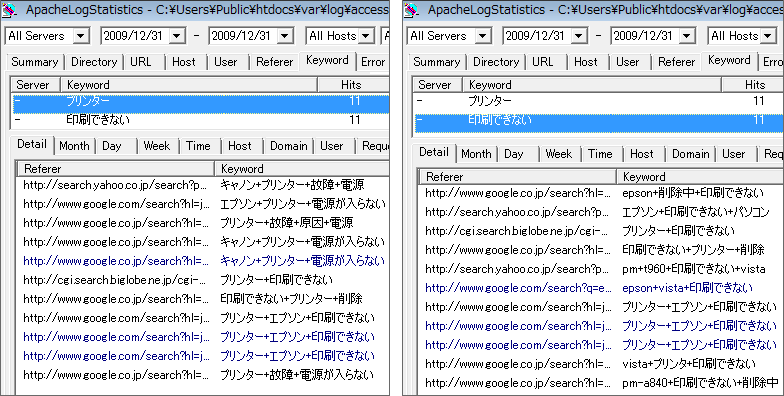Open the start date dropdown in left window
Image resolution: width=784 pixels, height=396 pixels.
point(177,36)
